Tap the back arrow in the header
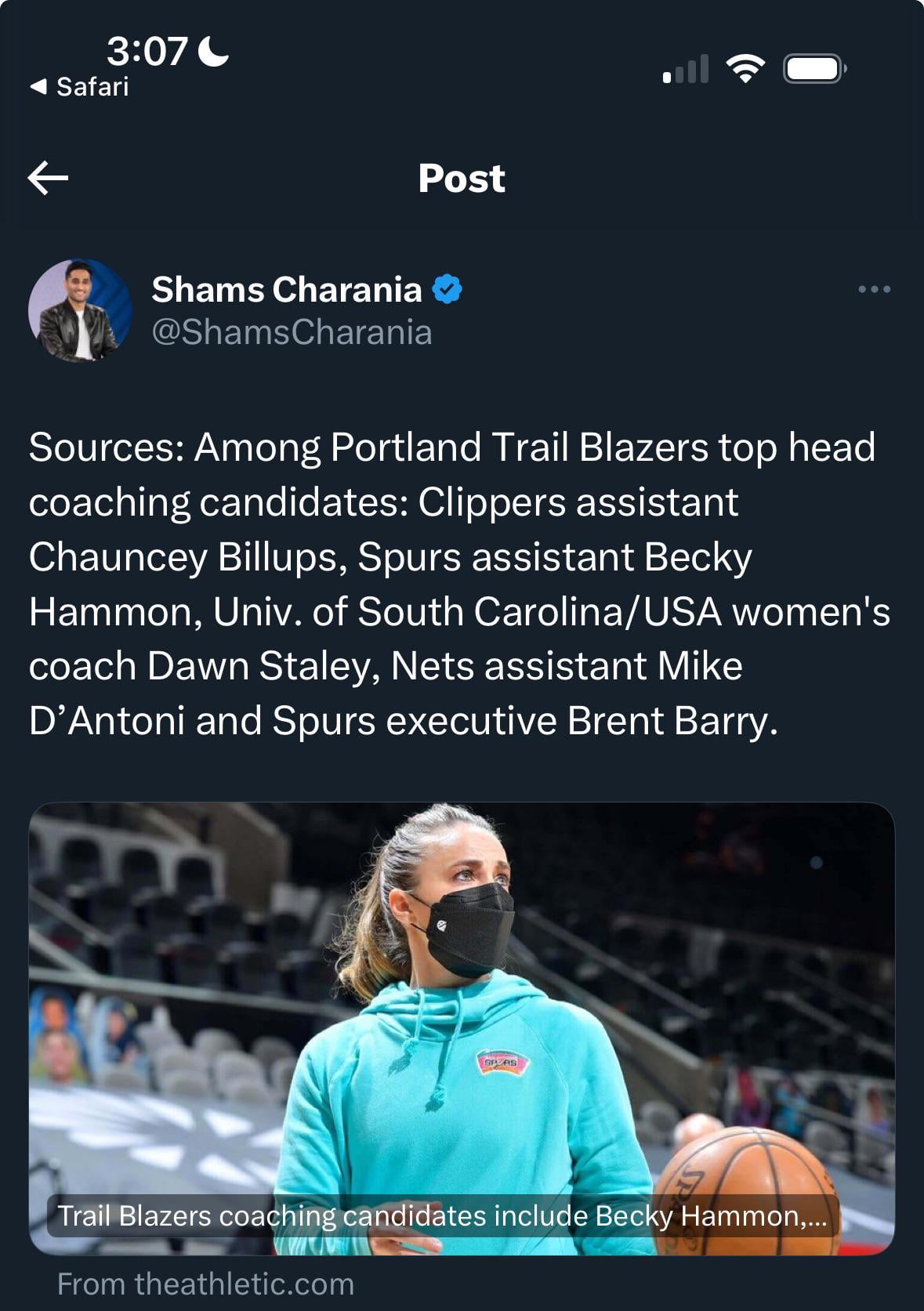 (48, 178)
